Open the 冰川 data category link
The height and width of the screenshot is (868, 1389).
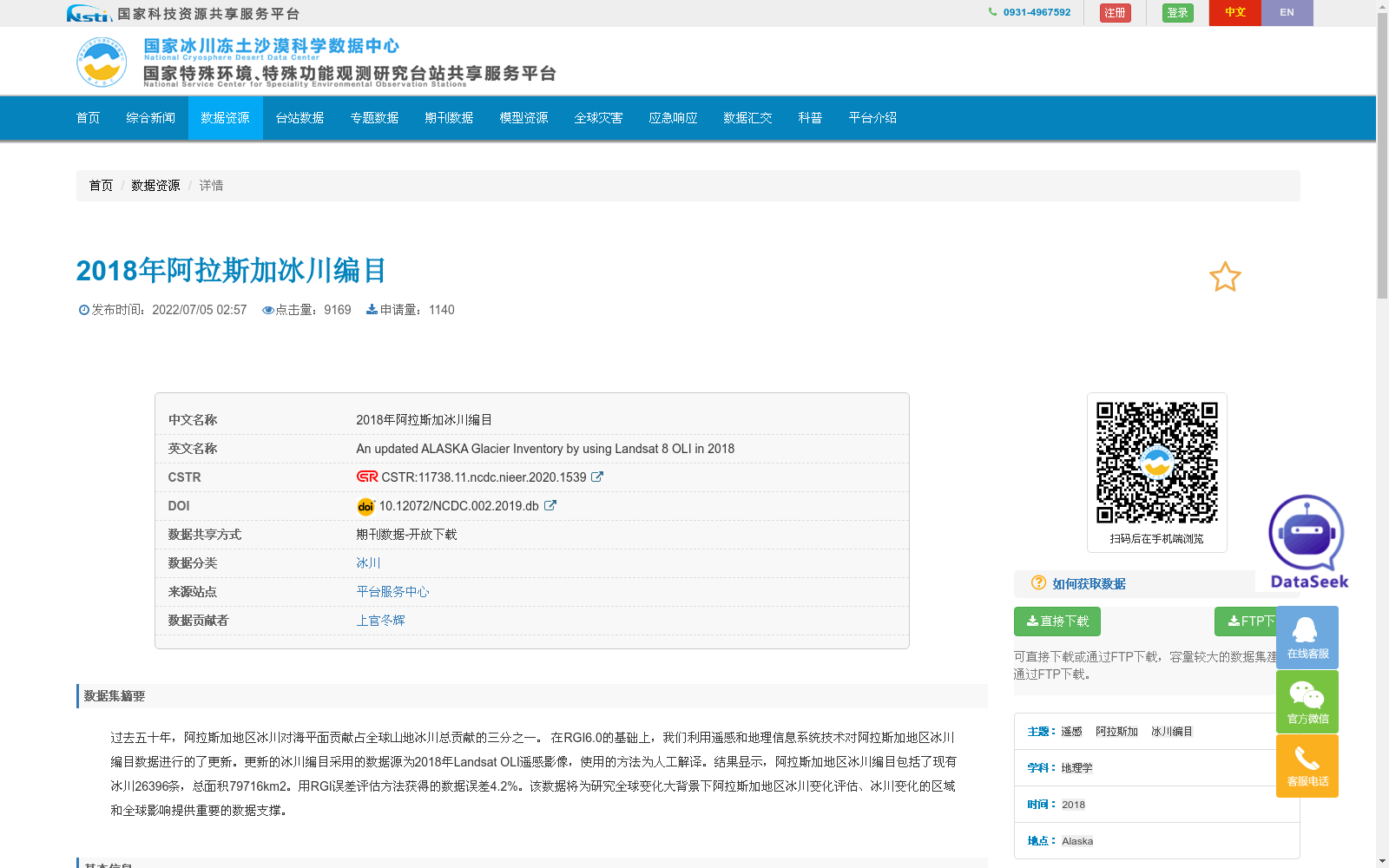369,562
